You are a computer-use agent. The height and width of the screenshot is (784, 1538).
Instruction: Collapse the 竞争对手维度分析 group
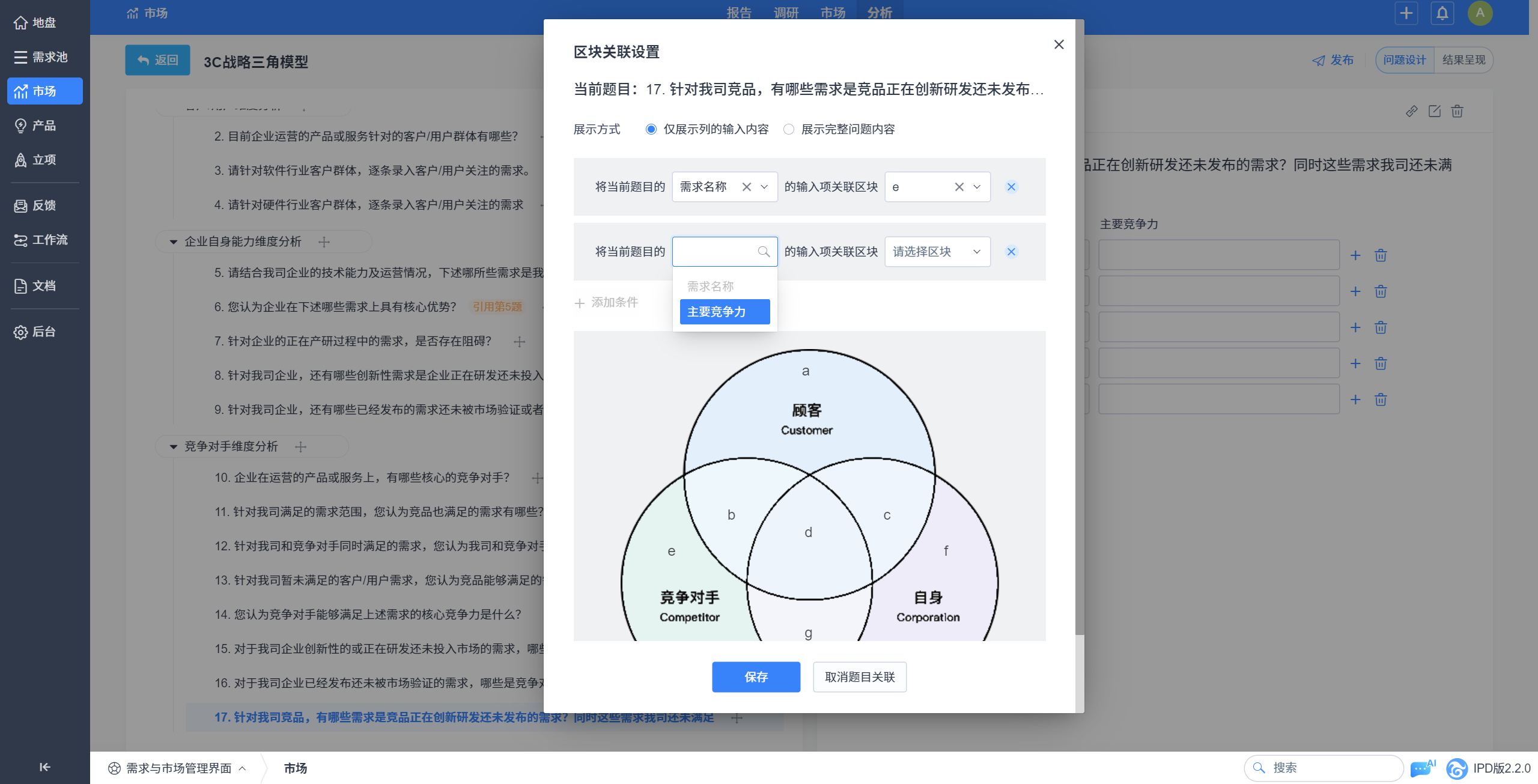173,447
